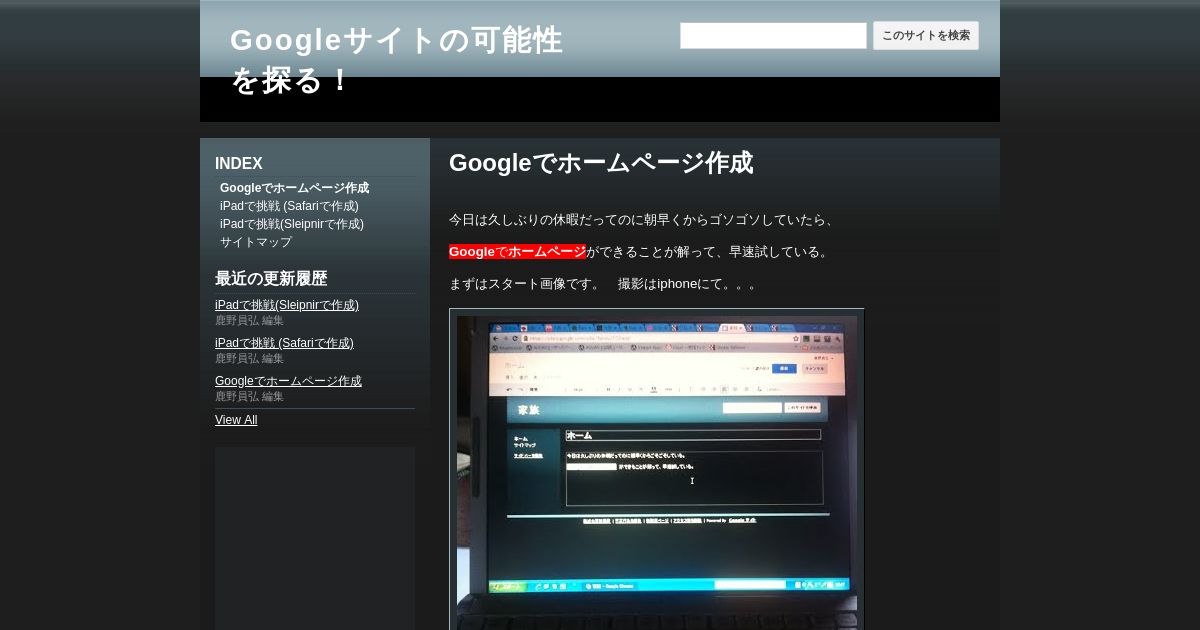Click paragraph starting 今日は久しぶりの休暇
The width and height of the screenshot is (1200, 630).
click(x=644, y=220)
